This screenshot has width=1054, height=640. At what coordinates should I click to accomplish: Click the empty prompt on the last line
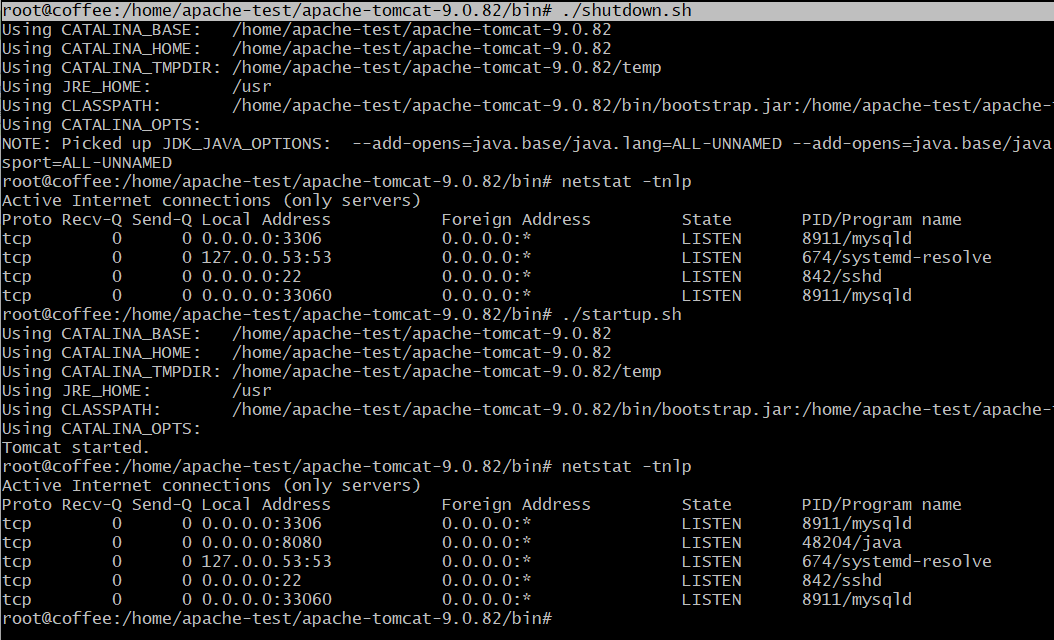277,618
